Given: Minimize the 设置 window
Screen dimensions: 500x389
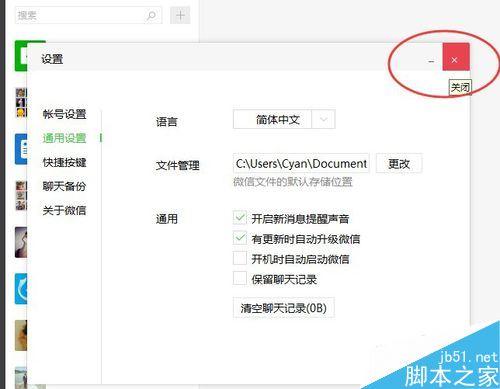Looking at the screenshot, I should [431, 61].
